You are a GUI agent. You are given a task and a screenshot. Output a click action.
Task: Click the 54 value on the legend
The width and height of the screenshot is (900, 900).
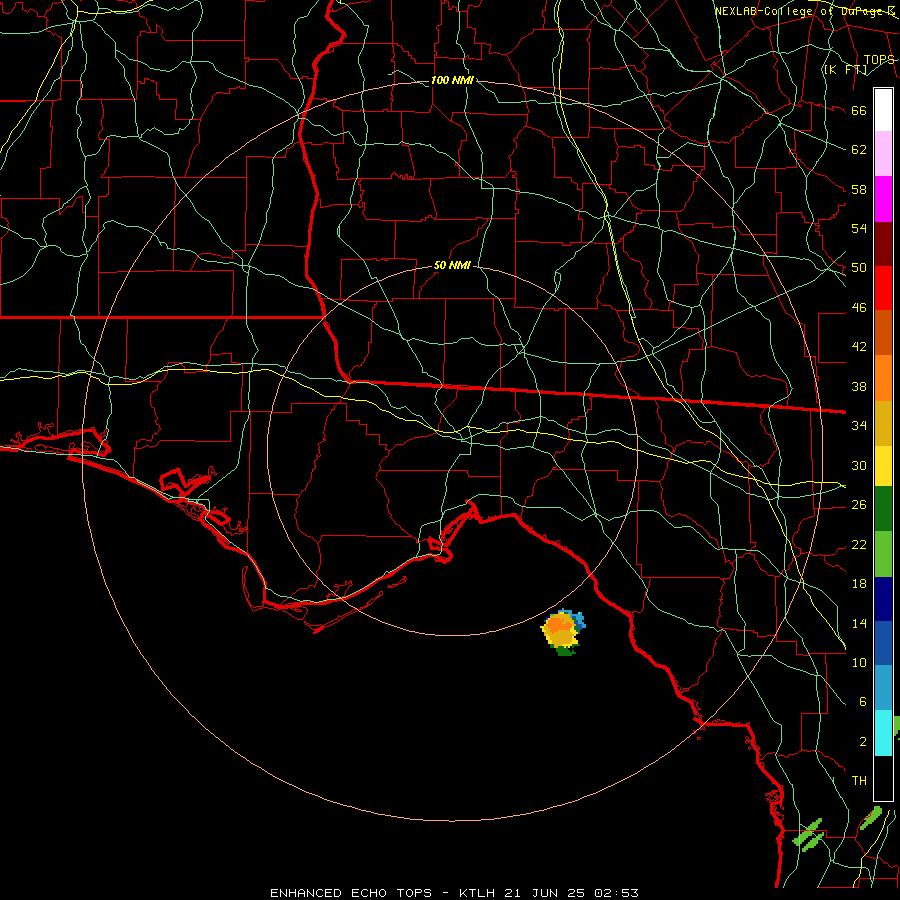859,228
